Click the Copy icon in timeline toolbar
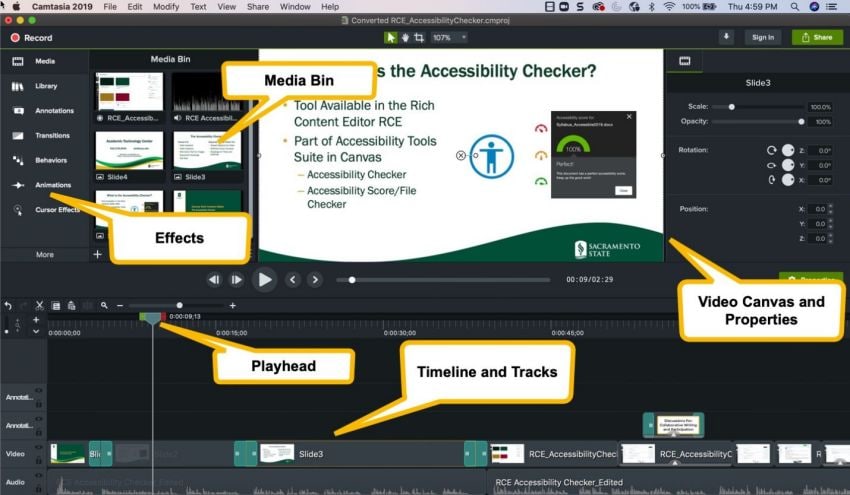850x495 pixels. (x=55, y=306)
